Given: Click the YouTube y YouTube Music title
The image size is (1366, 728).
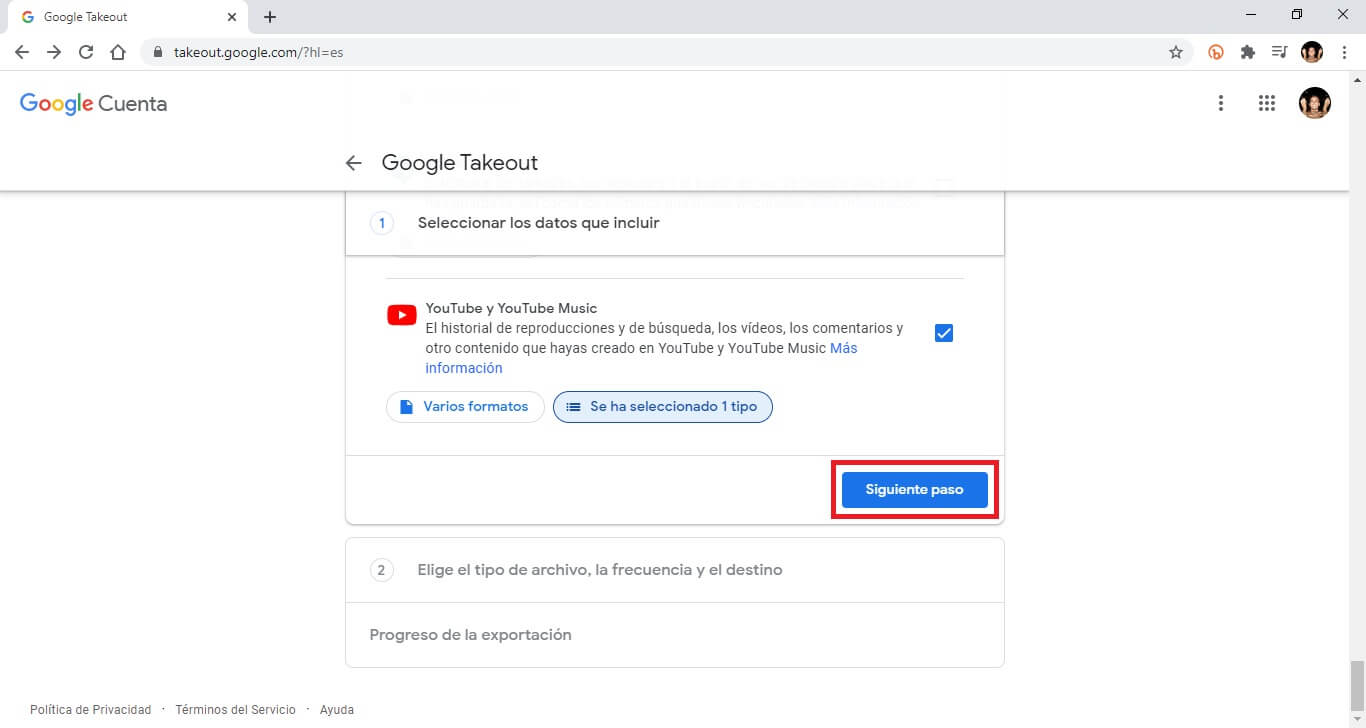Looking at the screenshot, I should [511, 308].
